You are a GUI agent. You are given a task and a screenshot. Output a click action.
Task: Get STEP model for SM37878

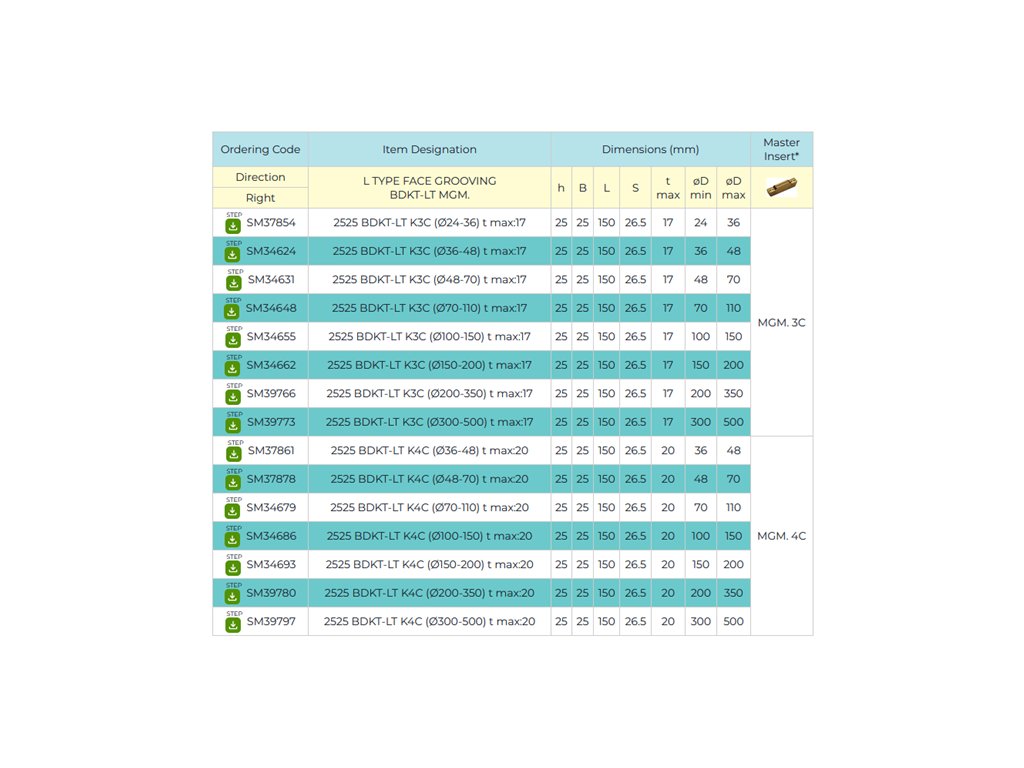(x=233, y=481)
